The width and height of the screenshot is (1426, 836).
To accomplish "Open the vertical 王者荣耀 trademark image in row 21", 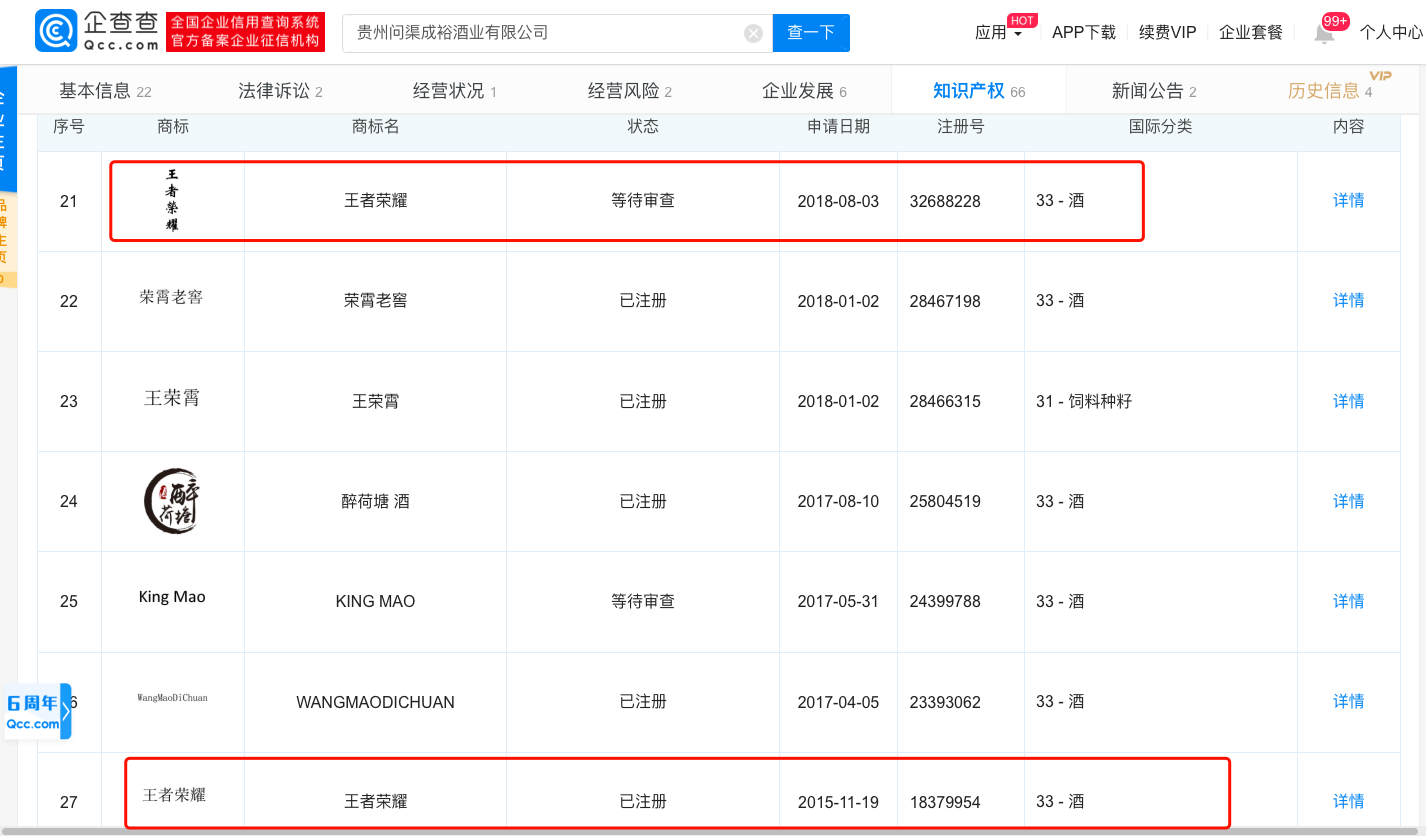I will coord(172,201).
